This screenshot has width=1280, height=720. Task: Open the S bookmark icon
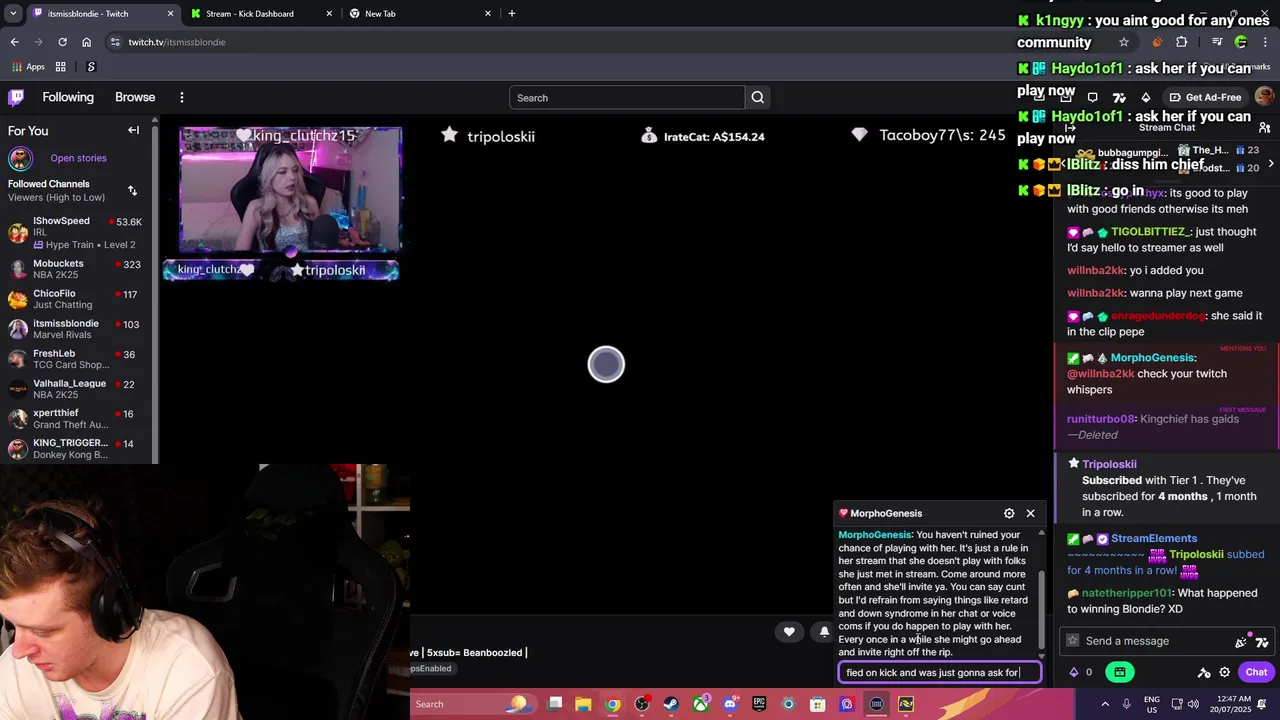coord(91,67)
